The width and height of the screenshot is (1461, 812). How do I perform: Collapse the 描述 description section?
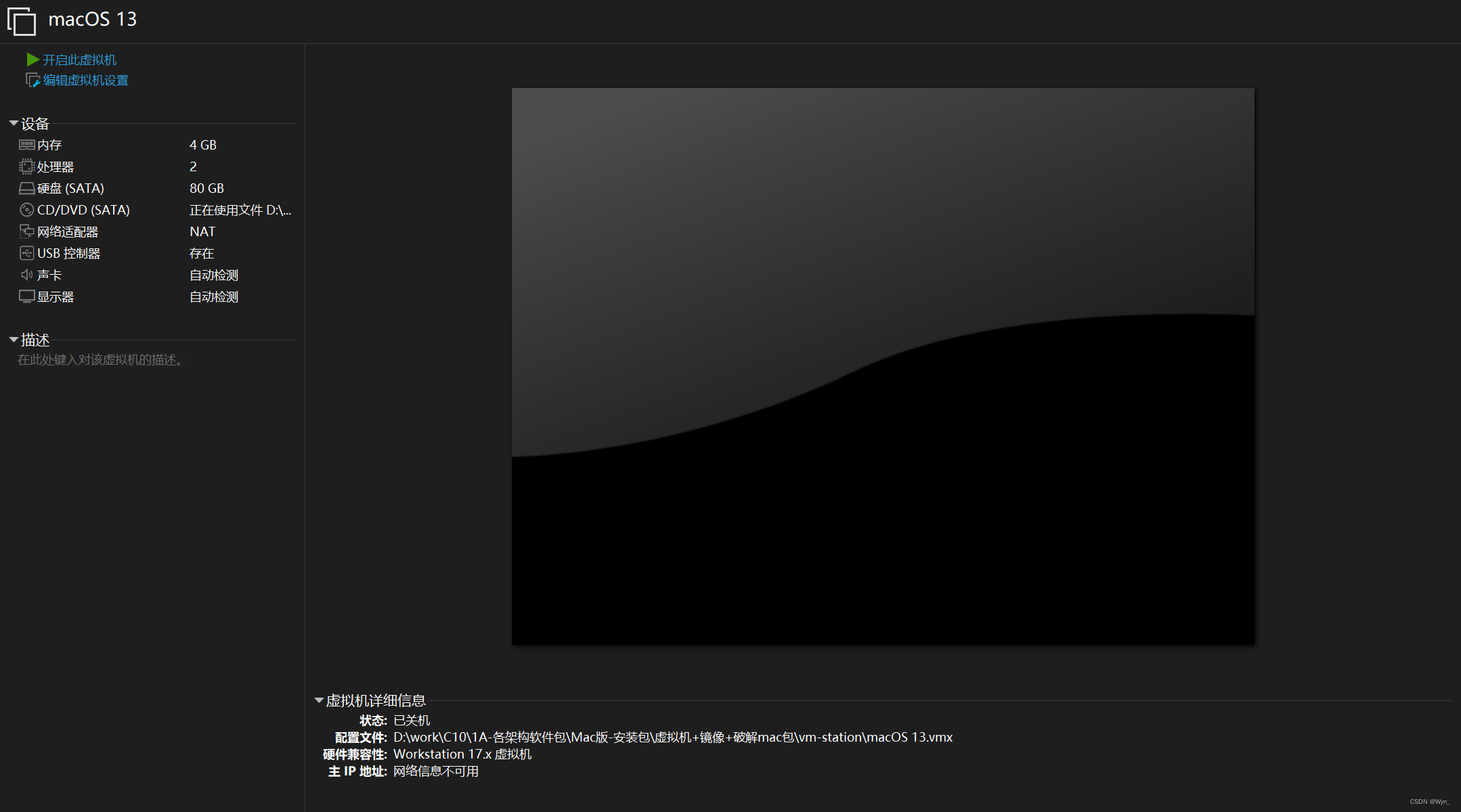pyautogui.click(x=14, y=340)
